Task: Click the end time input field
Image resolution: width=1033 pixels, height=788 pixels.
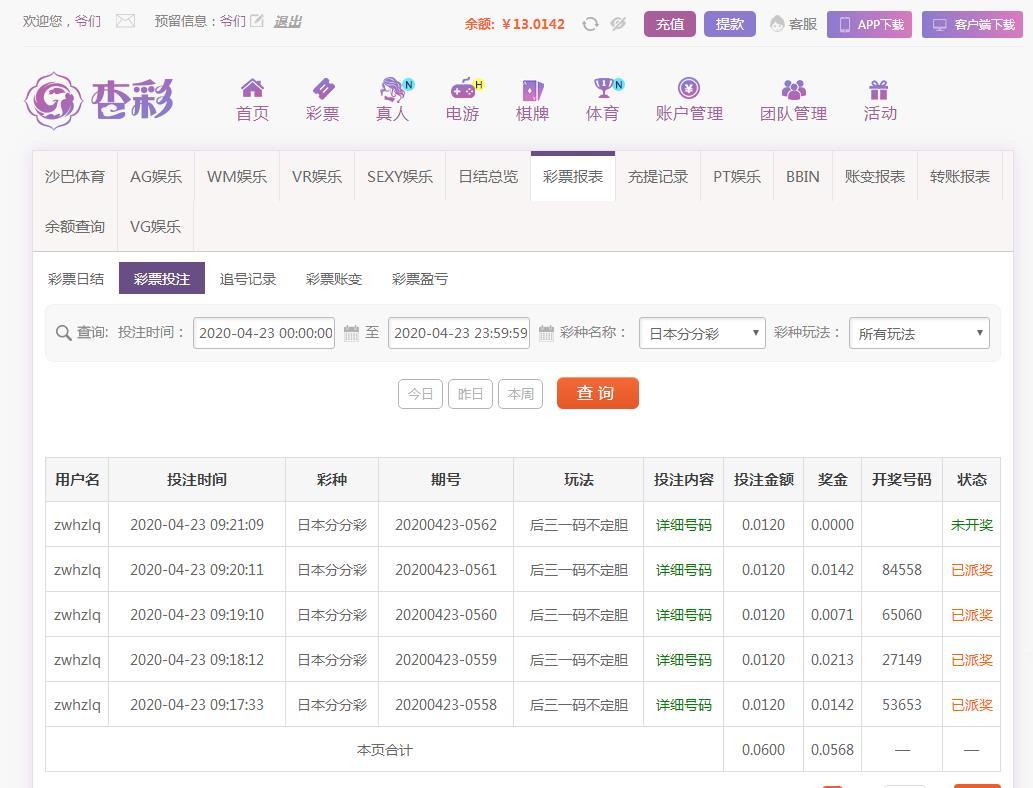Action: tap(459, 333)
